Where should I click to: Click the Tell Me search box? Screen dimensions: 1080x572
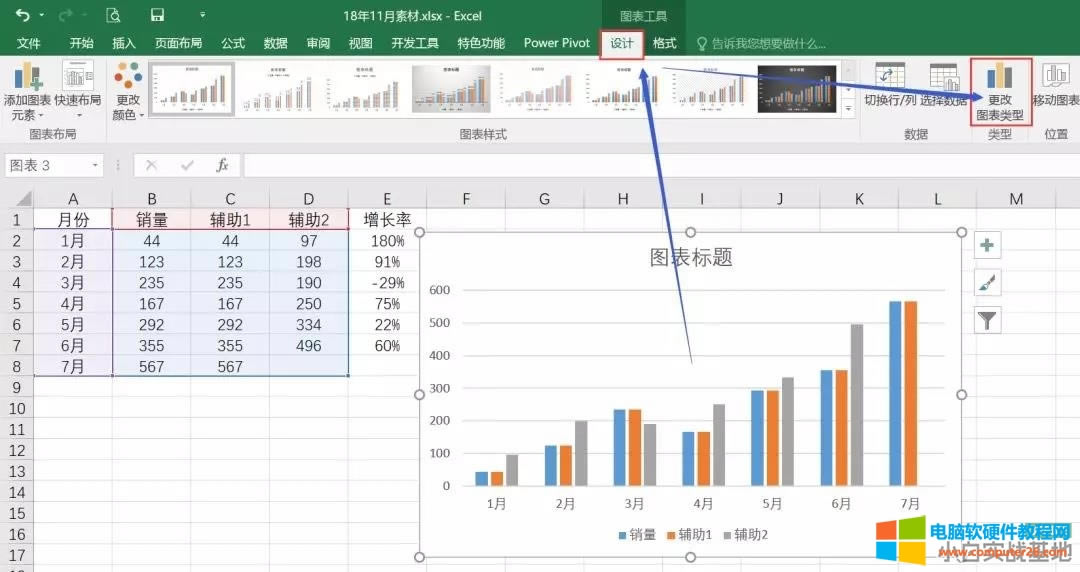767,43
